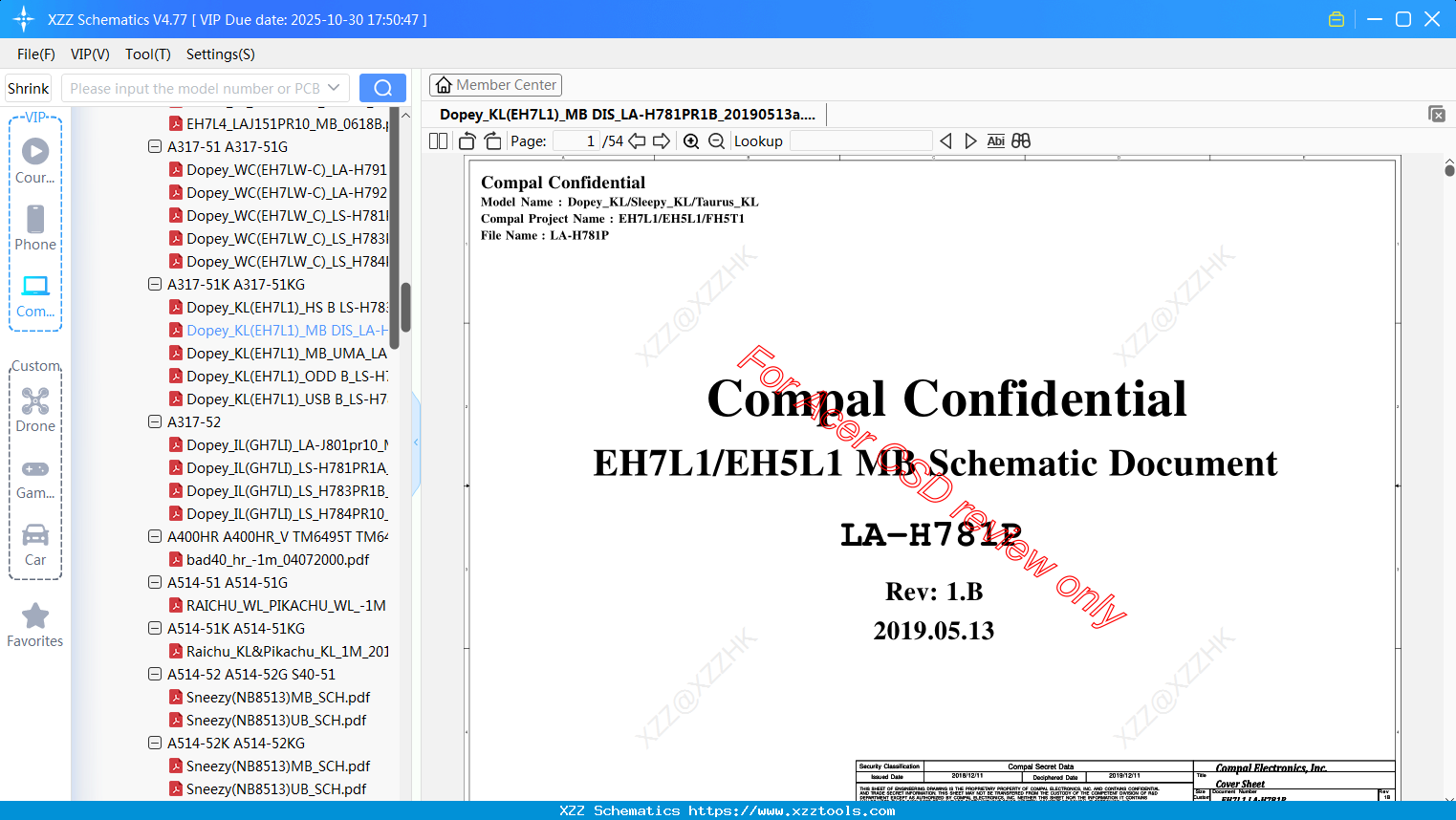The image size is (1456, 820).
Task: Collapse the A317-52 group
Action: tap(155, 422)
